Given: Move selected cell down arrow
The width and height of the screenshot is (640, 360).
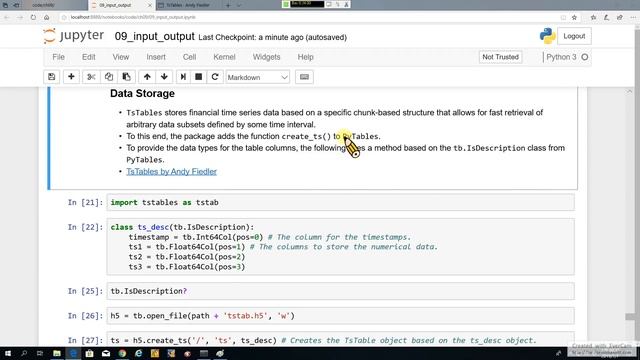Looking at the screenshot, I should coord(164,77).
